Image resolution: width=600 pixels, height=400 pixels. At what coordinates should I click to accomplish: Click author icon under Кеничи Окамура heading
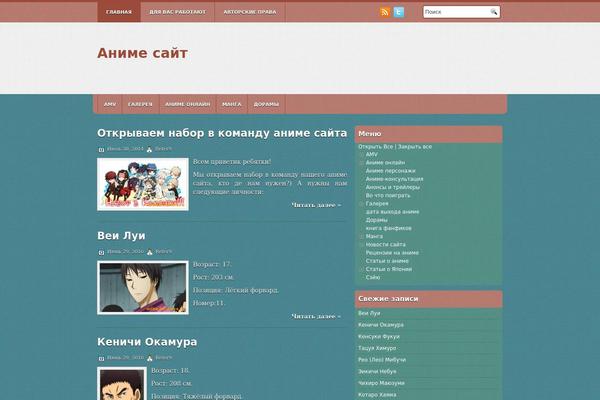(150, 358)
